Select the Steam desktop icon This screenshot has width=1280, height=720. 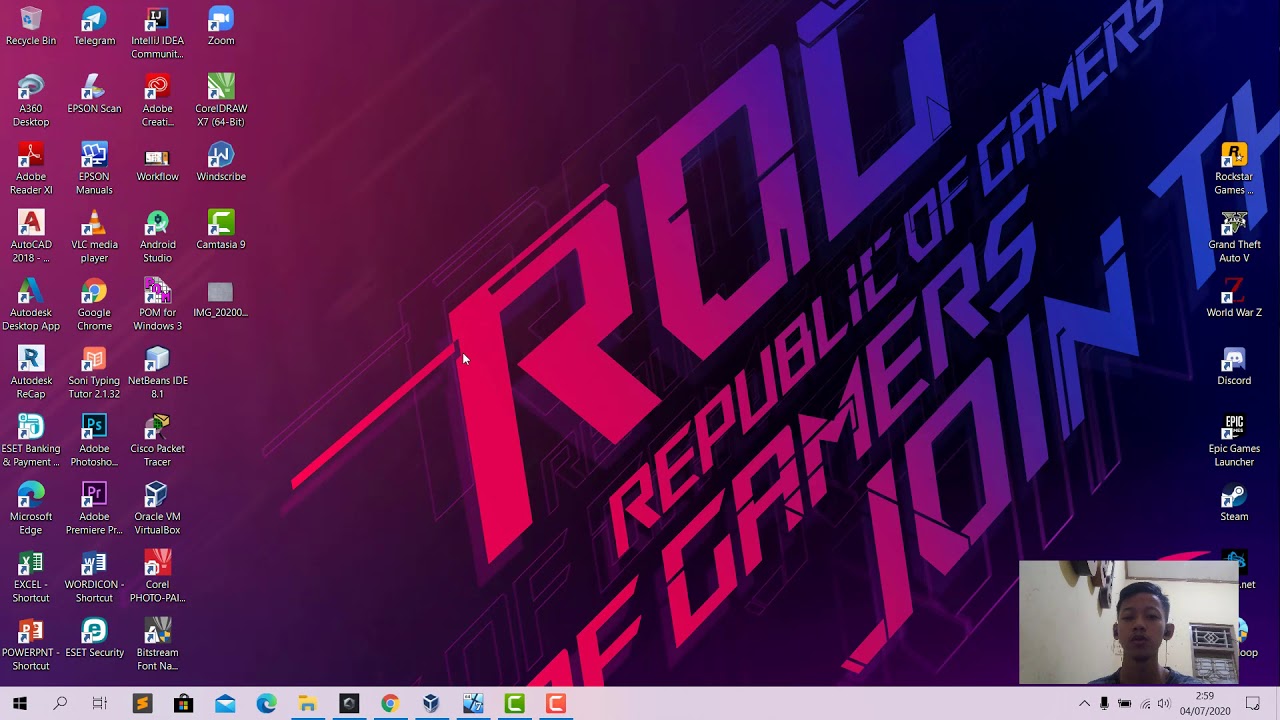[1234, 503]
